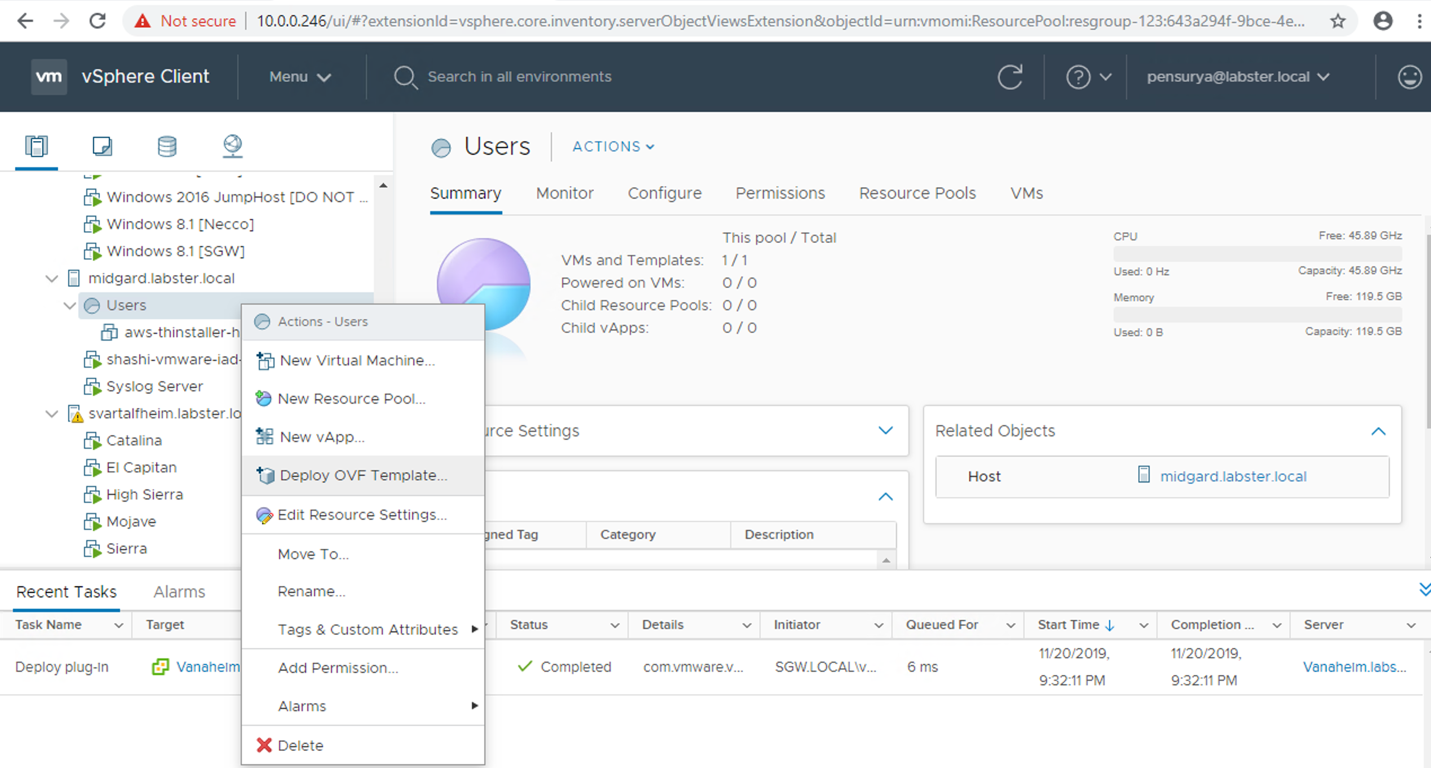Collapse the Related Objects panel chevron

[x=1378, y=431]
